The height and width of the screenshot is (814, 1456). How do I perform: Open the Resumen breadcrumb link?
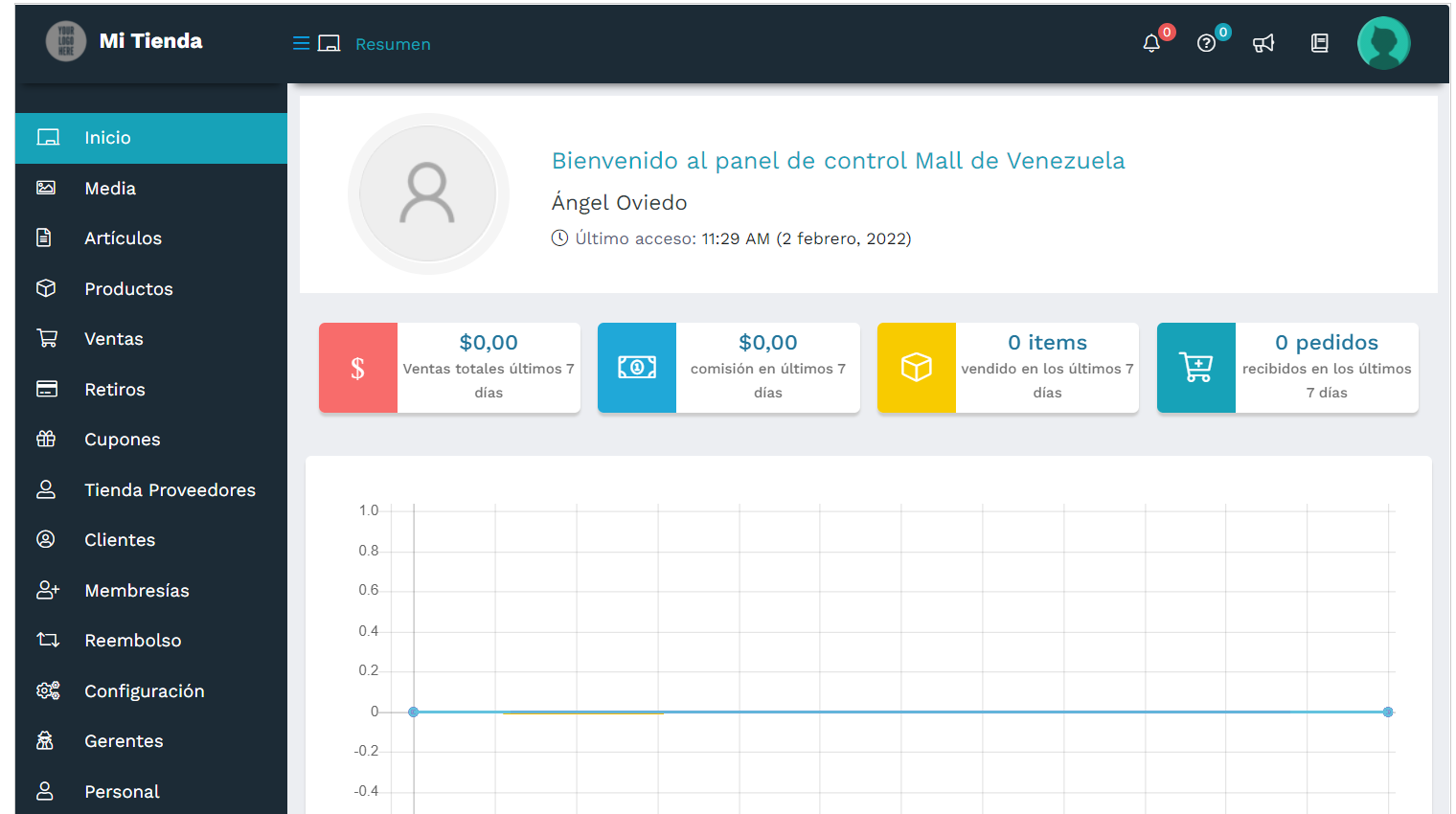[x=393, y=44]
